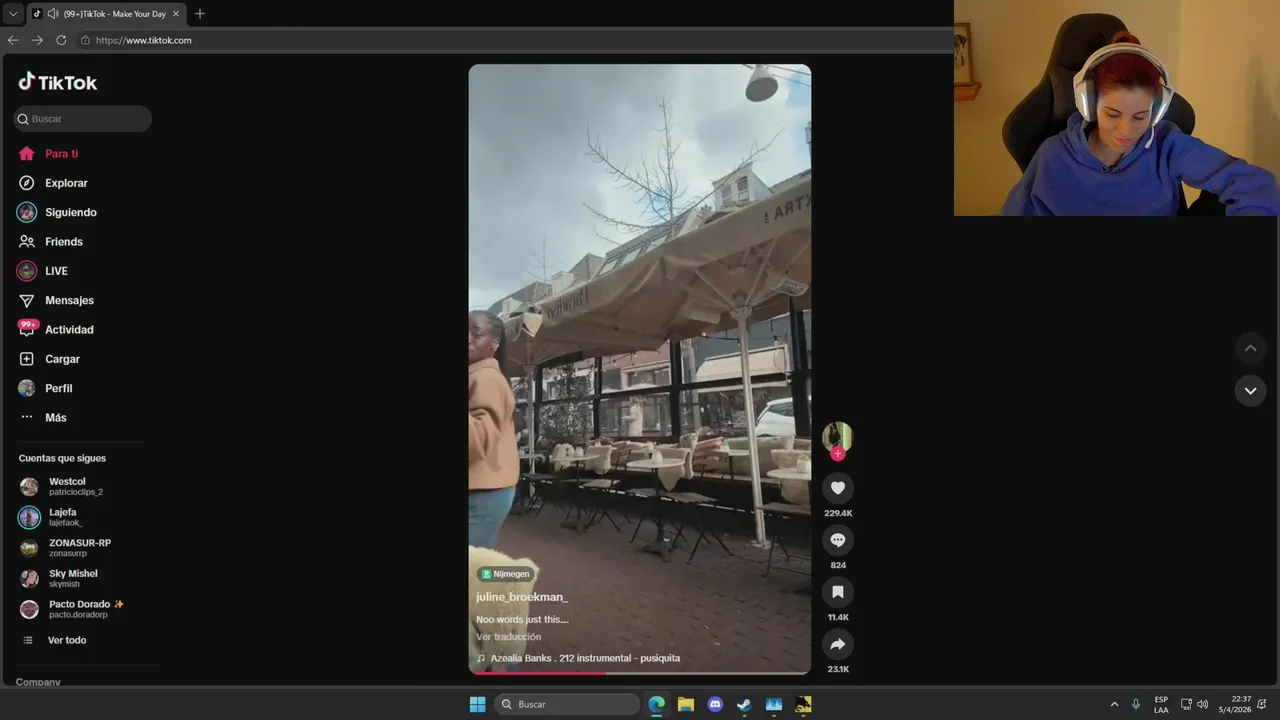Viewport: 1280px width, 720px height.
Task: Open the Para ti feed
Action: pyautogui.click(x=48, y=154)
